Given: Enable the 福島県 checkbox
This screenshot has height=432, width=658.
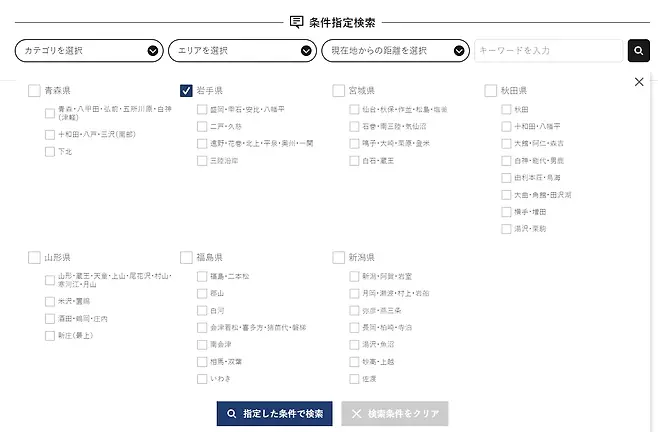Looking at the screenshot, I should click(x=187, y=257).
